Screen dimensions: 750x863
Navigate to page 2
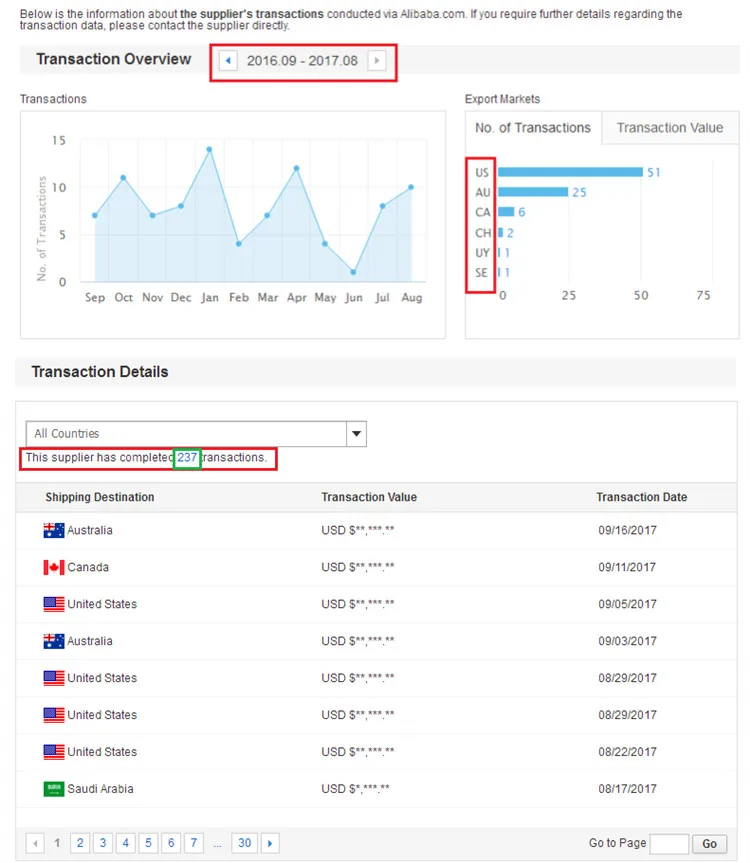pyautogui.click(x=80, y=843)
